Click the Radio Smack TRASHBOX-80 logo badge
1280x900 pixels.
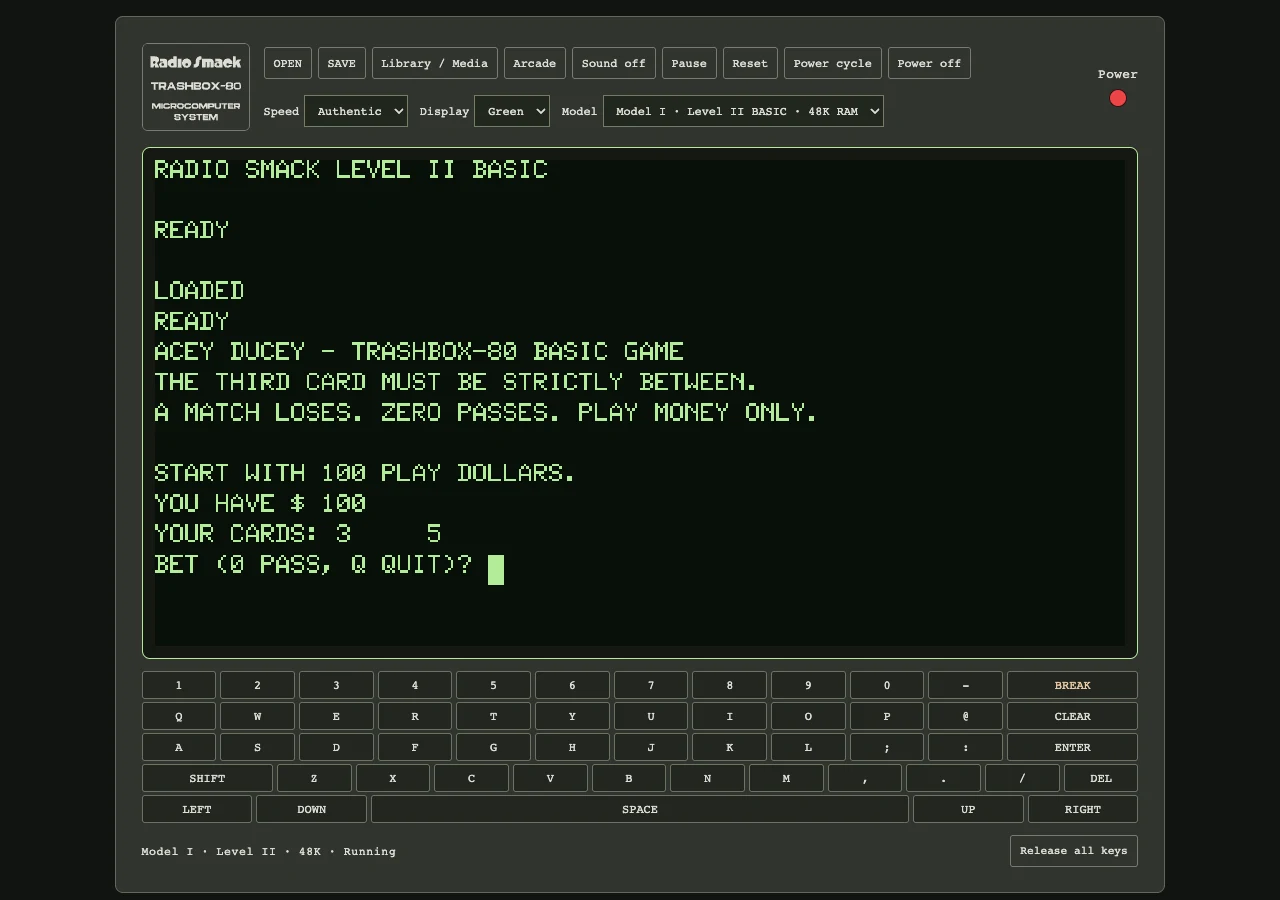pos(196,87)
